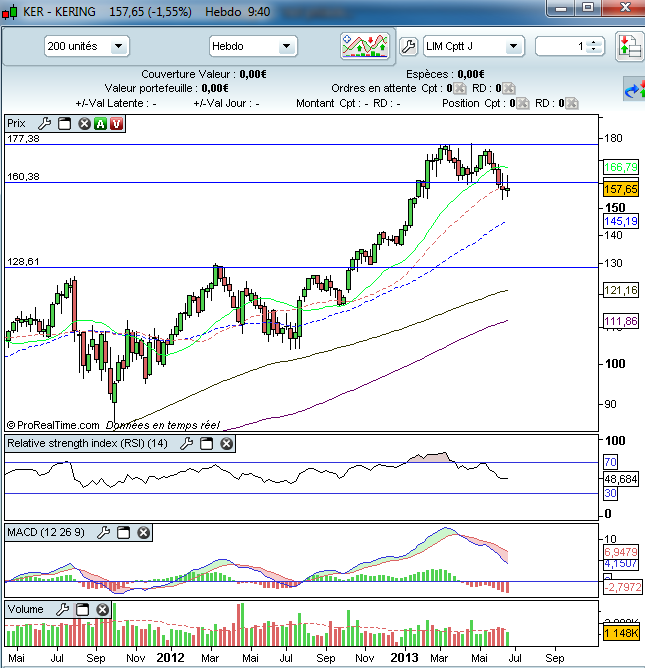Click the Couverture Valeur : 0,00€ text

[x=204, y=74]
